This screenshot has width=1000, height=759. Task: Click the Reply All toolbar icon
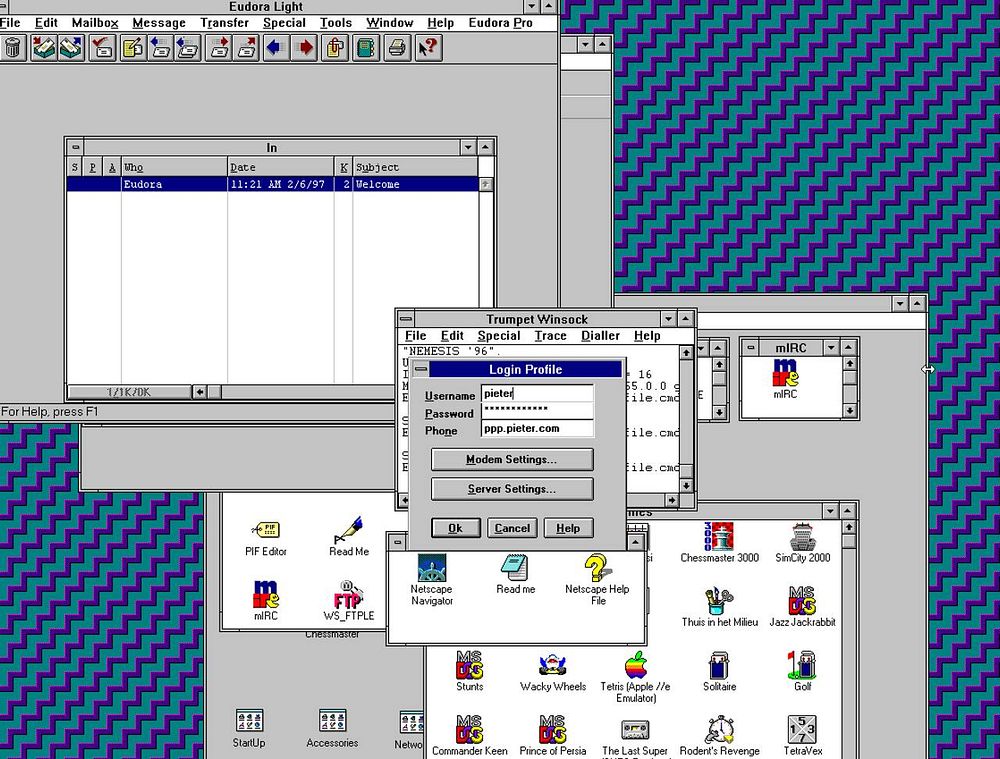click(x=187, y=48)
